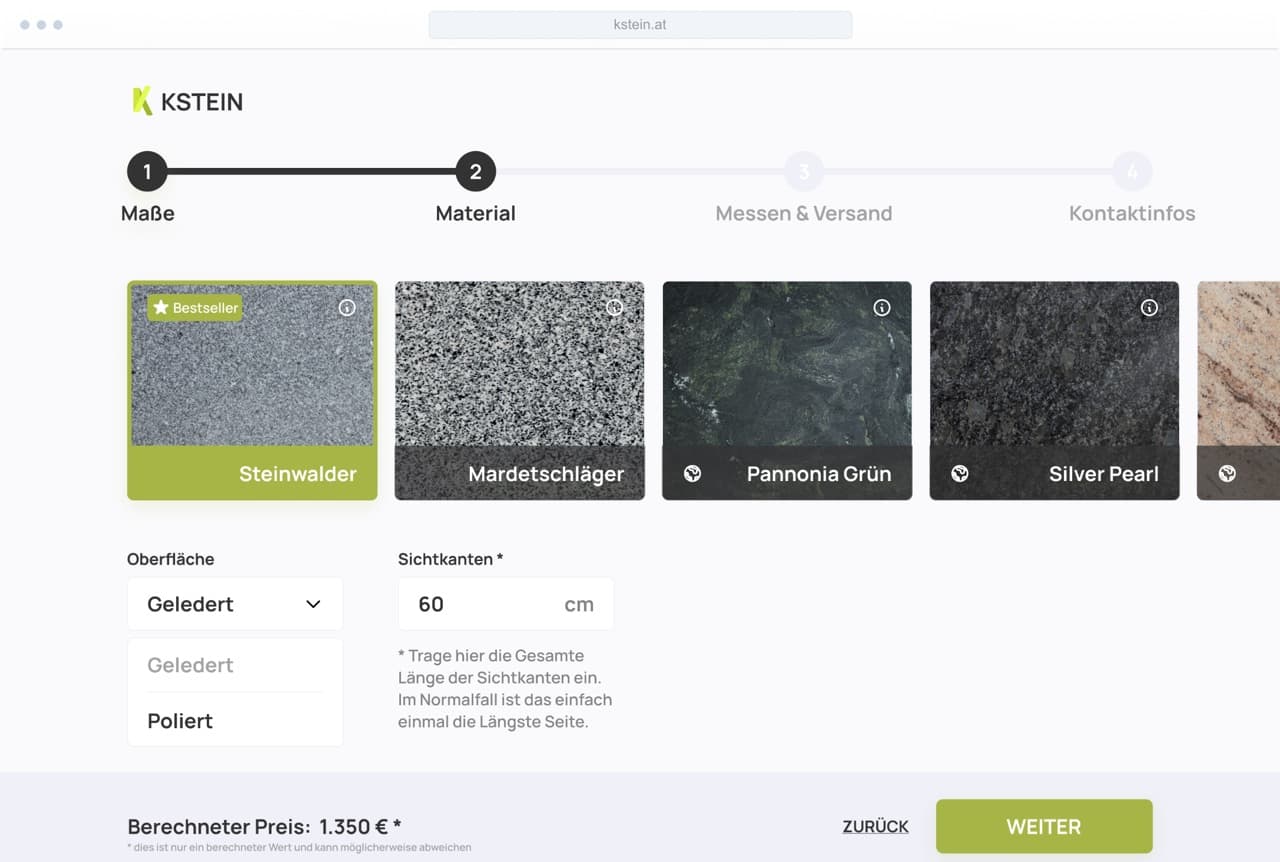The height and width of the screenshot is (862, 1280).
Task: Expand the Oberfläche dropdown chevron
Action: coord(313,604)
